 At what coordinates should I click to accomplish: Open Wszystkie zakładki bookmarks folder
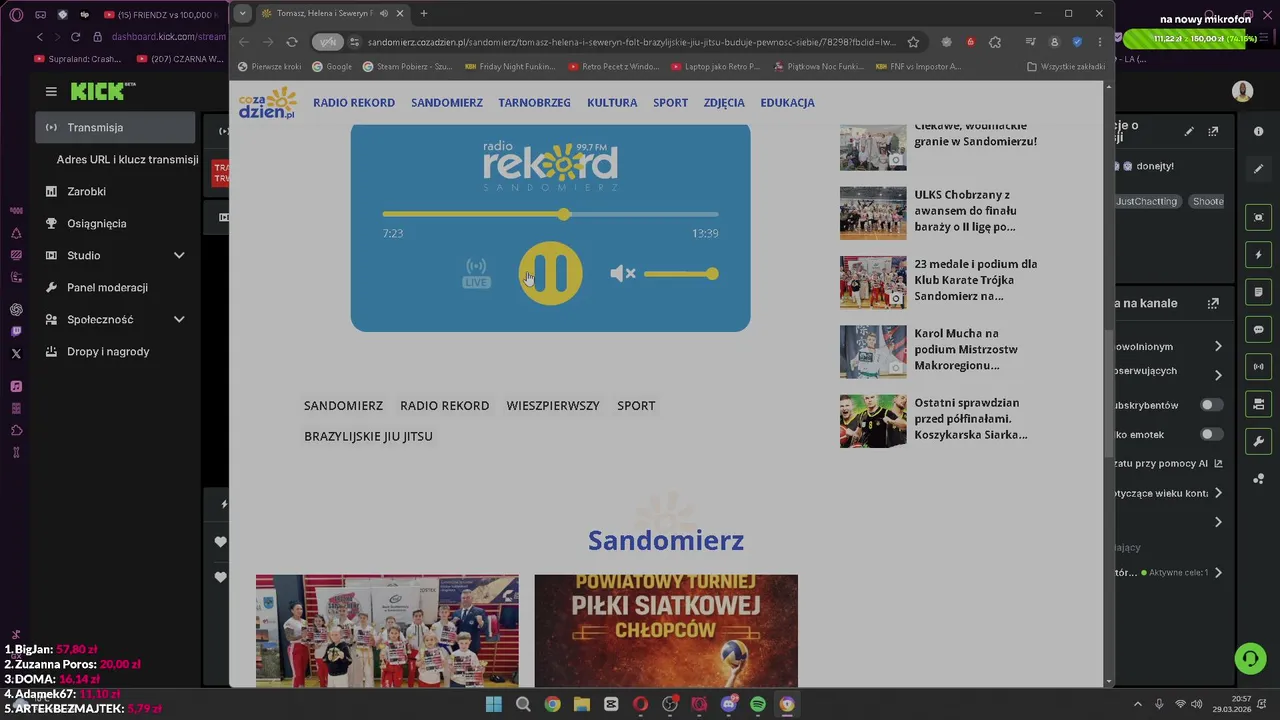pyautogui.click(x=1066, y=67)
